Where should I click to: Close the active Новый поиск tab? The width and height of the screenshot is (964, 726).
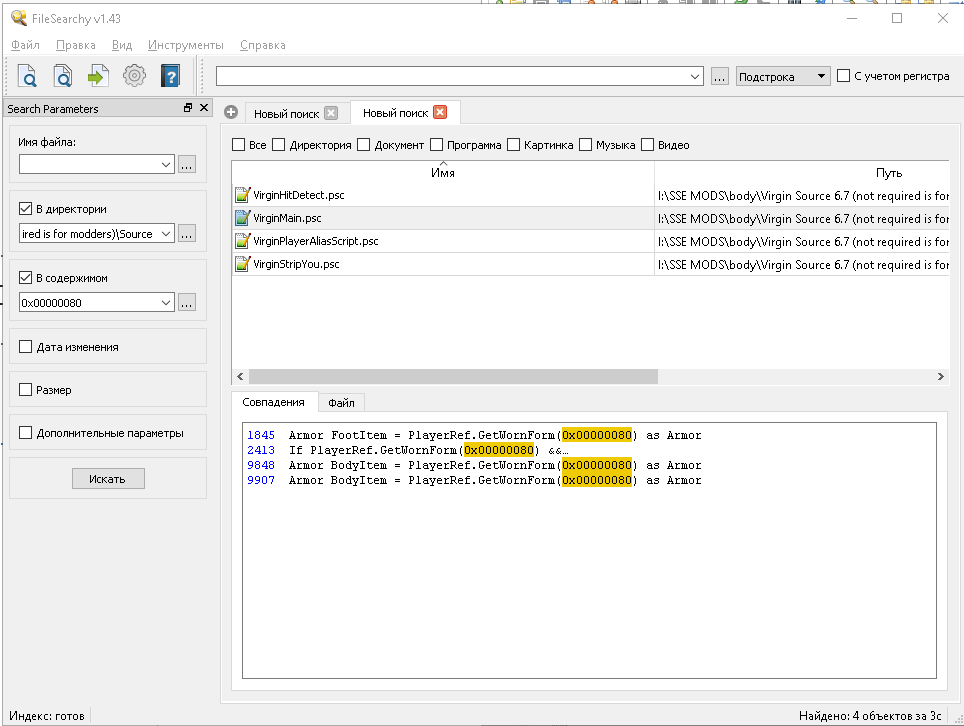(440, 113)
